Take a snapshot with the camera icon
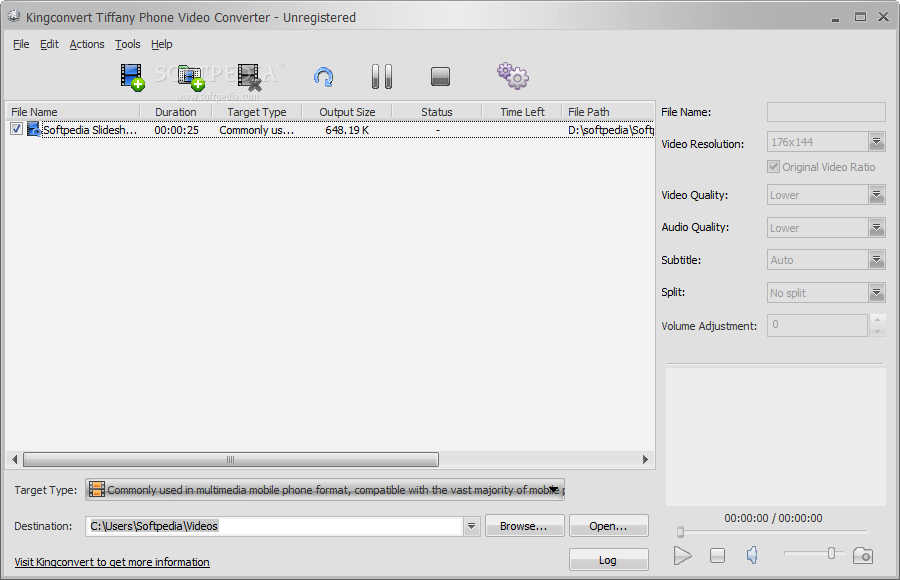Viewport: 900px width, 580px height. pos(863,555)
